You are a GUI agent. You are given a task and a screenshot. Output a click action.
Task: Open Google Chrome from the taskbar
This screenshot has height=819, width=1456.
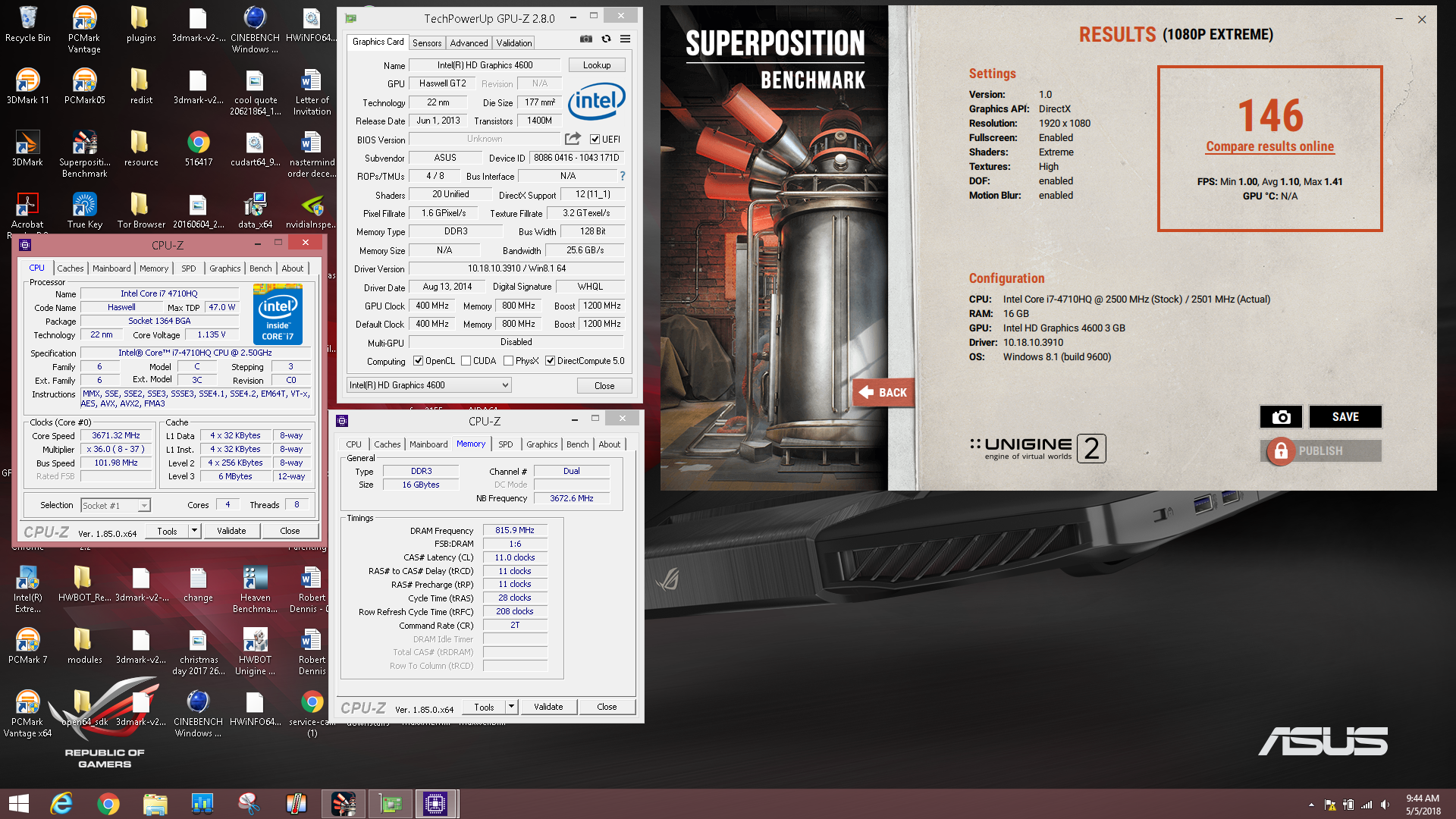point(108,804)
